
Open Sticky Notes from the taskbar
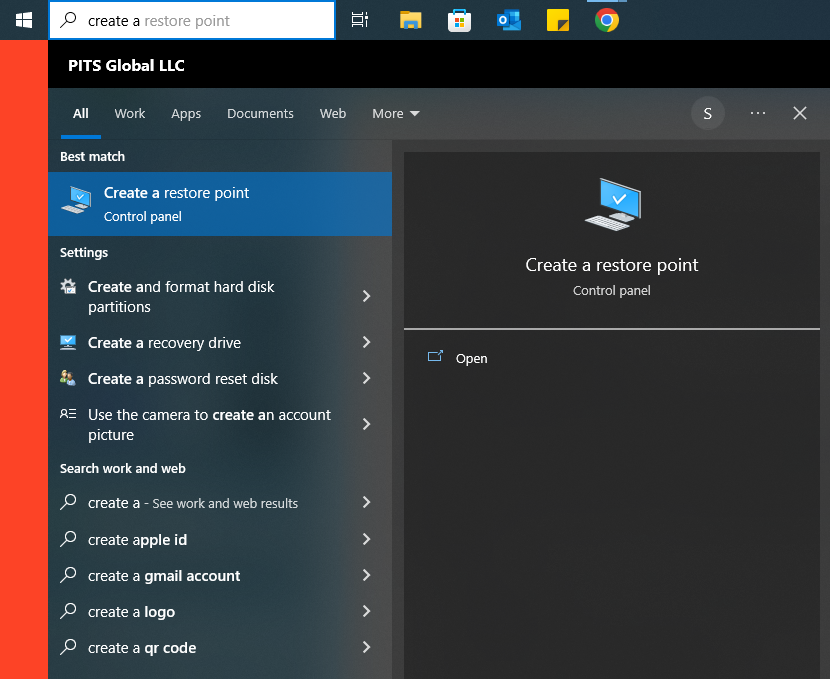tap(558, 20)
